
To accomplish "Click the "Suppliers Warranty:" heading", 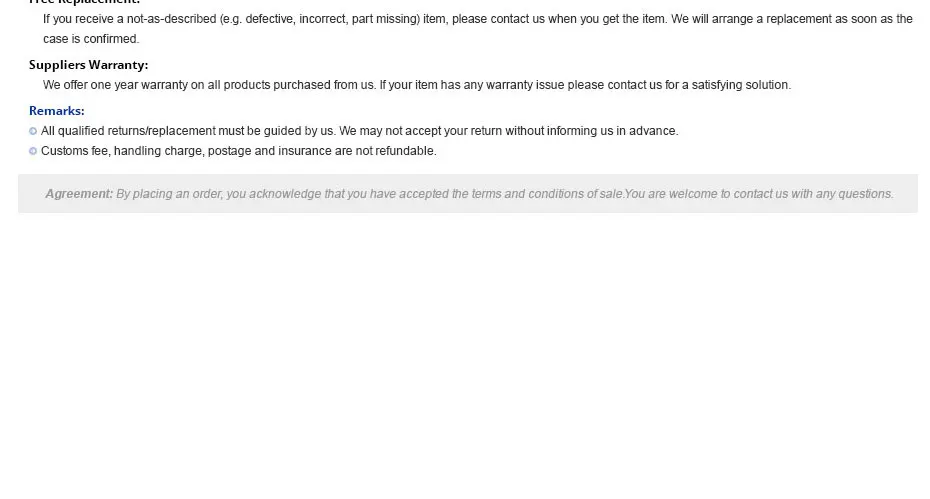I will click(88, 65).
